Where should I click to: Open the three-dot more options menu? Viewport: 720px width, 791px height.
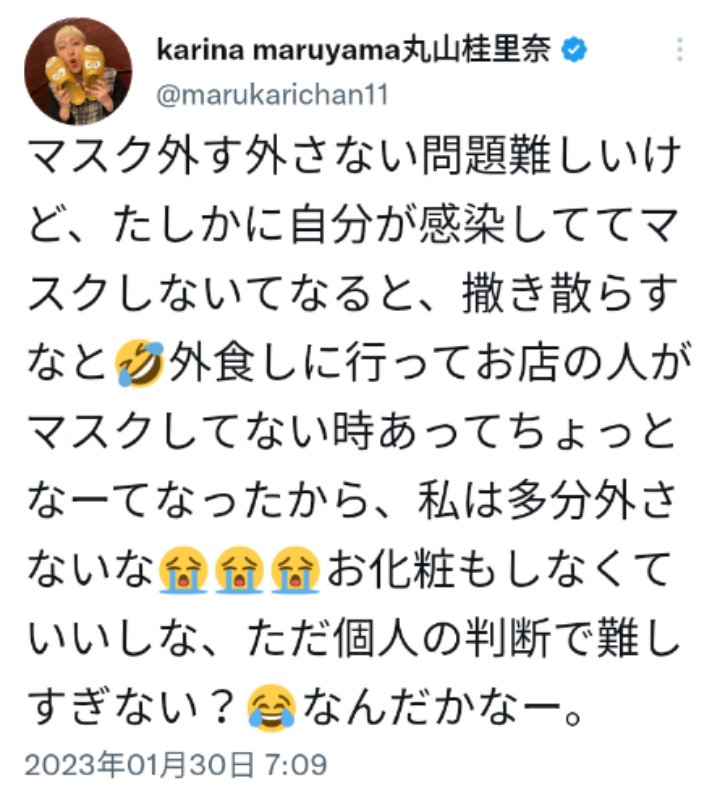point(680,49)
